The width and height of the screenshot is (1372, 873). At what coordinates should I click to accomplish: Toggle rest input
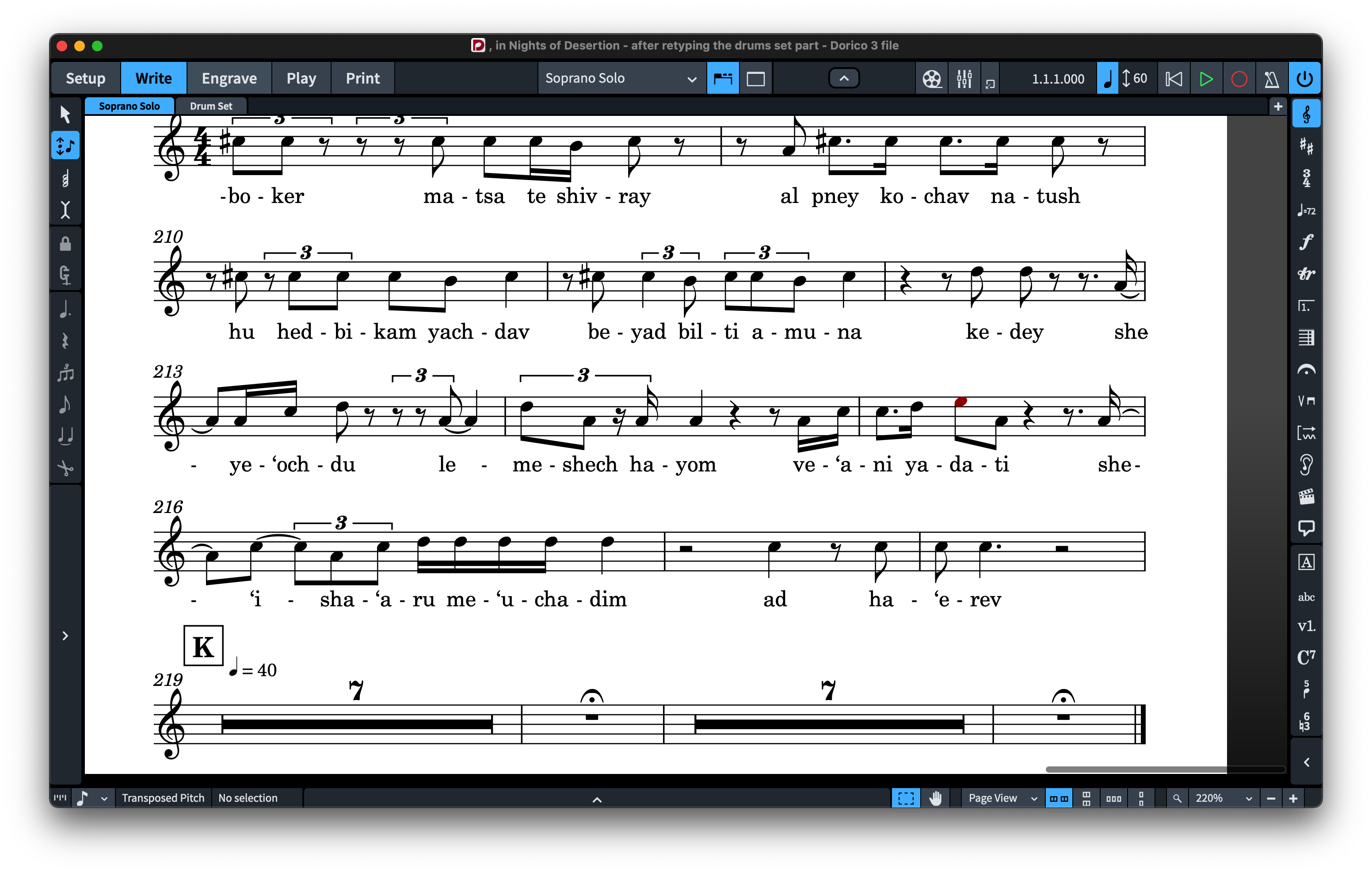(x=65, y=341)
